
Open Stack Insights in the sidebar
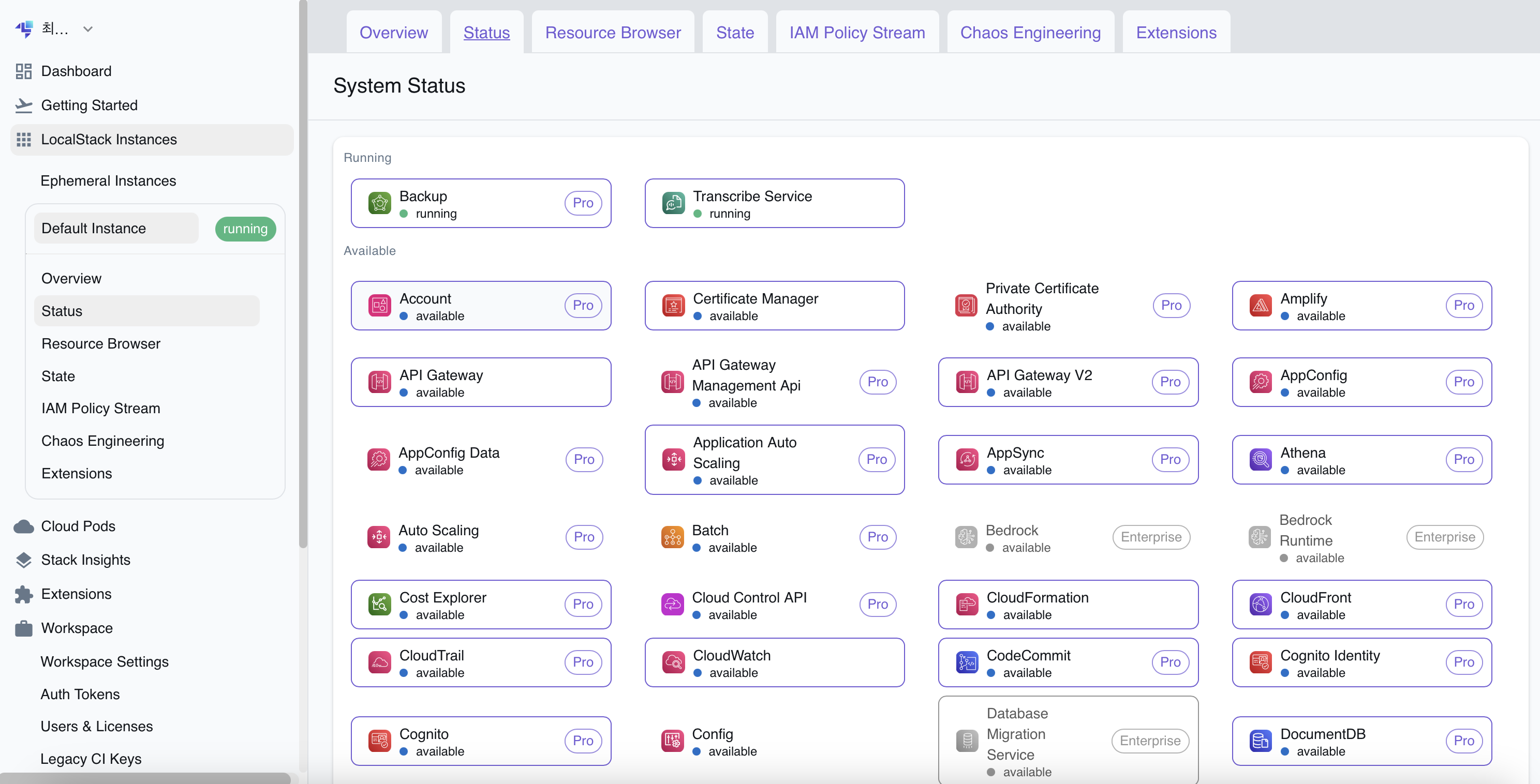click(x=152, y=560)
